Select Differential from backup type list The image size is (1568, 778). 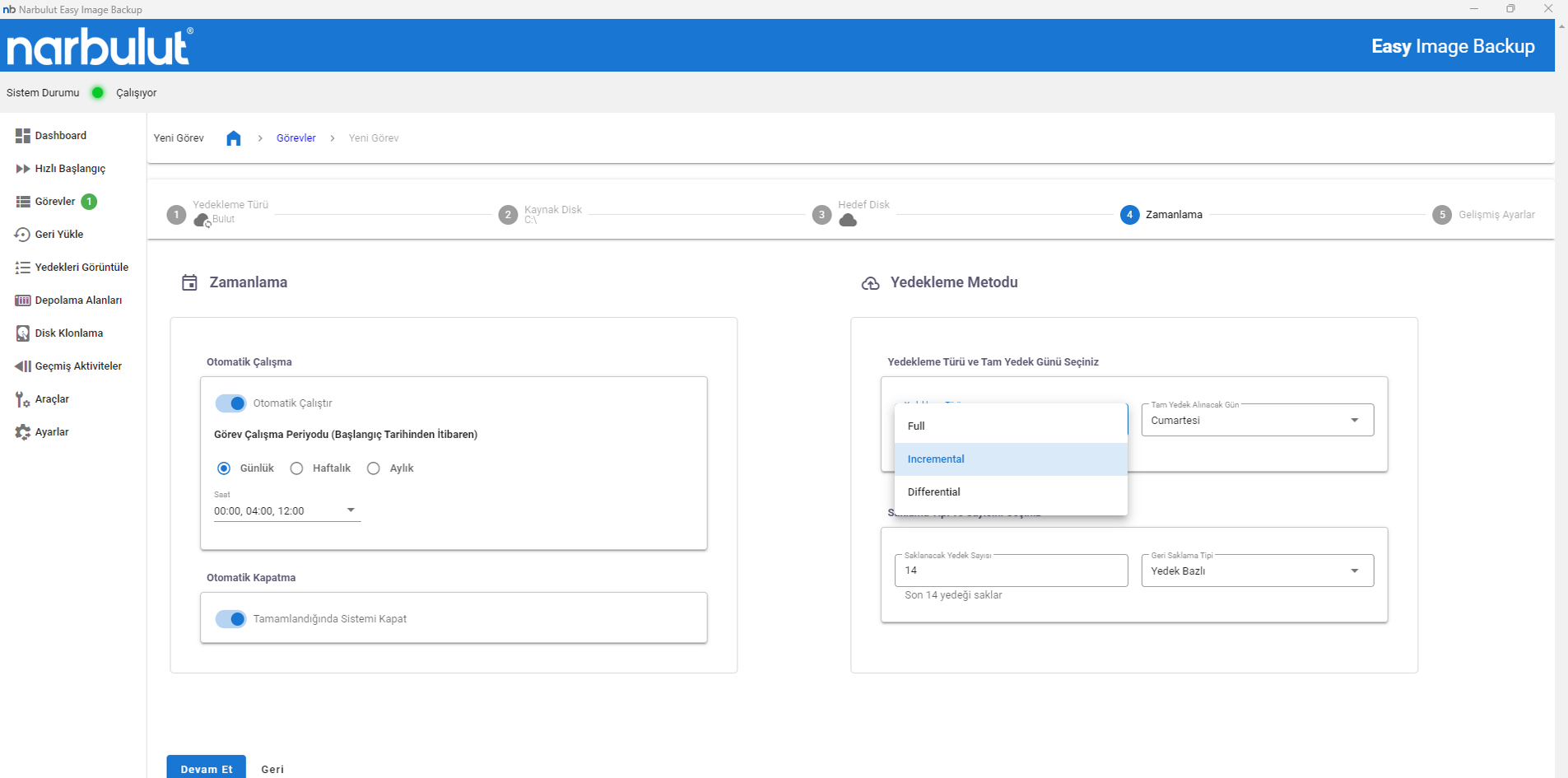click(x=934, y=492)
